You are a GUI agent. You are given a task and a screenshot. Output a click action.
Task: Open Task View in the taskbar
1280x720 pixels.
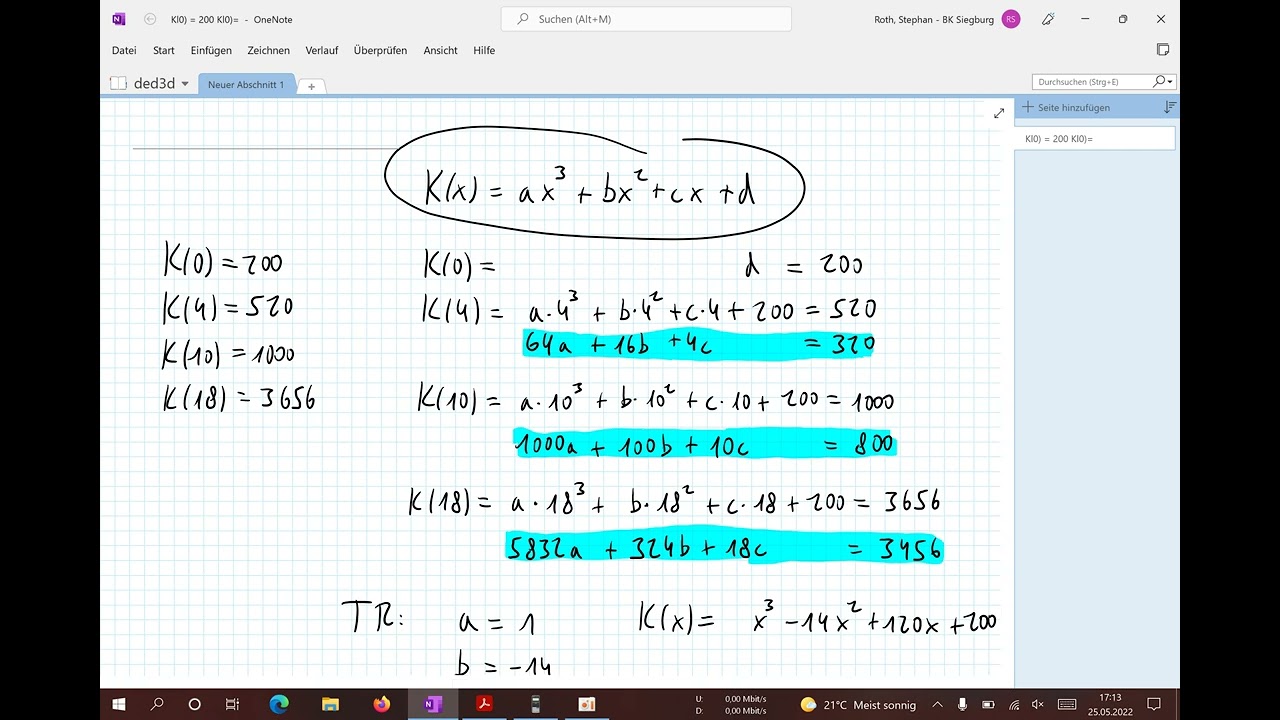233,704
